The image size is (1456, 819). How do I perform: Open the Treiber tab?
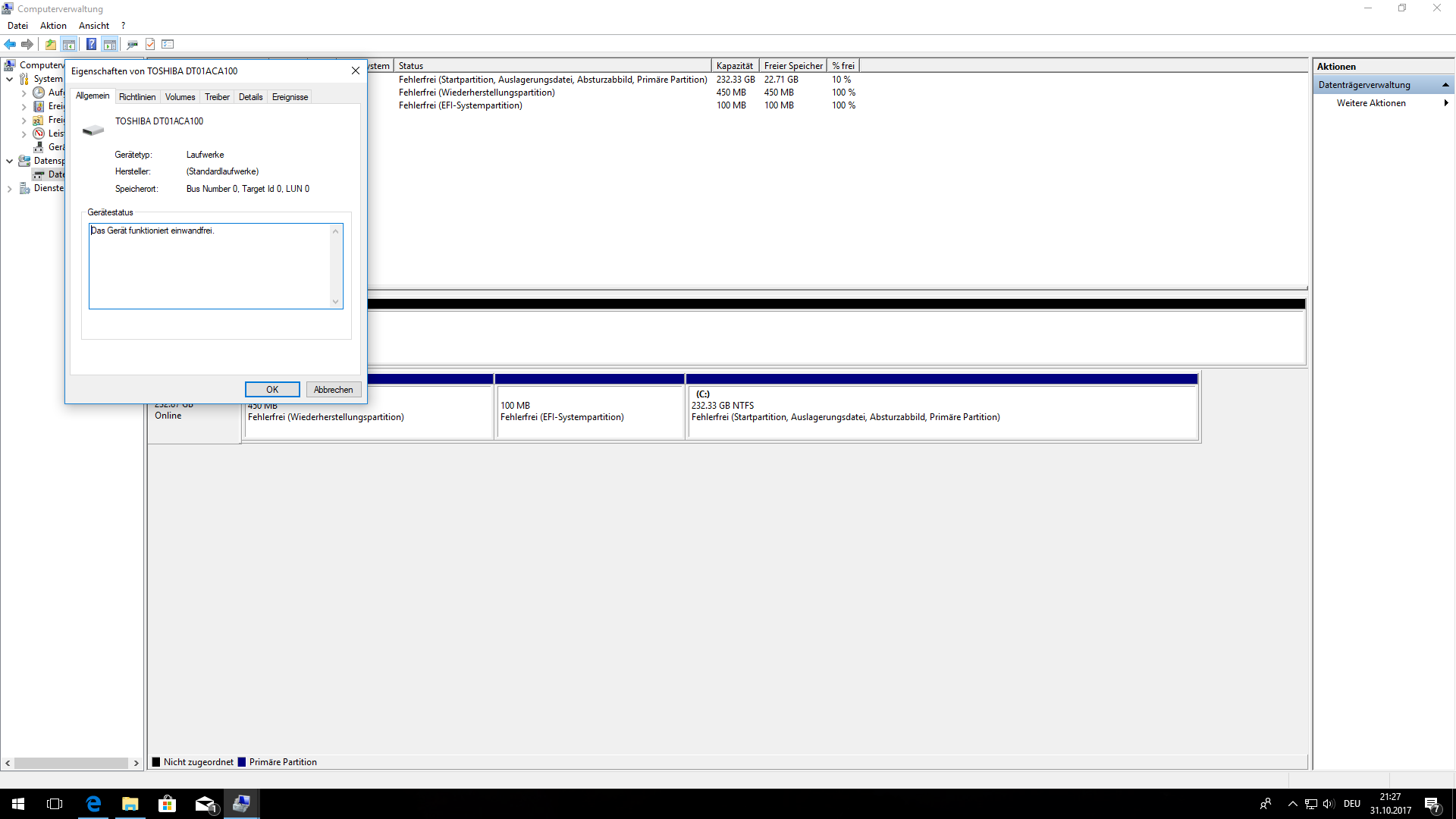pyautogui.click(x=217, y=97)
